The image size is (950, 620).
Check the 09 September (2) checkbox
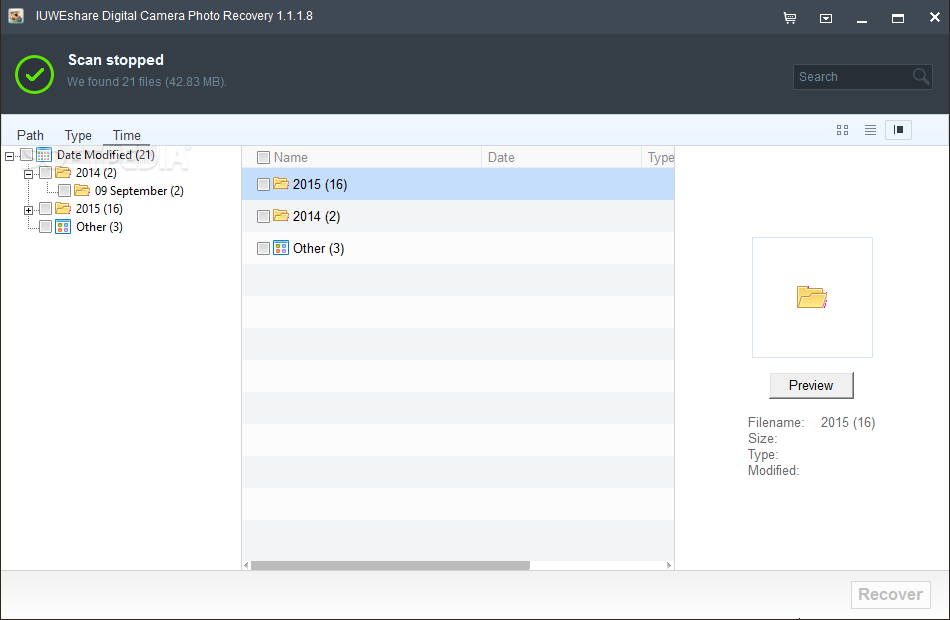(x=64, y=191)
